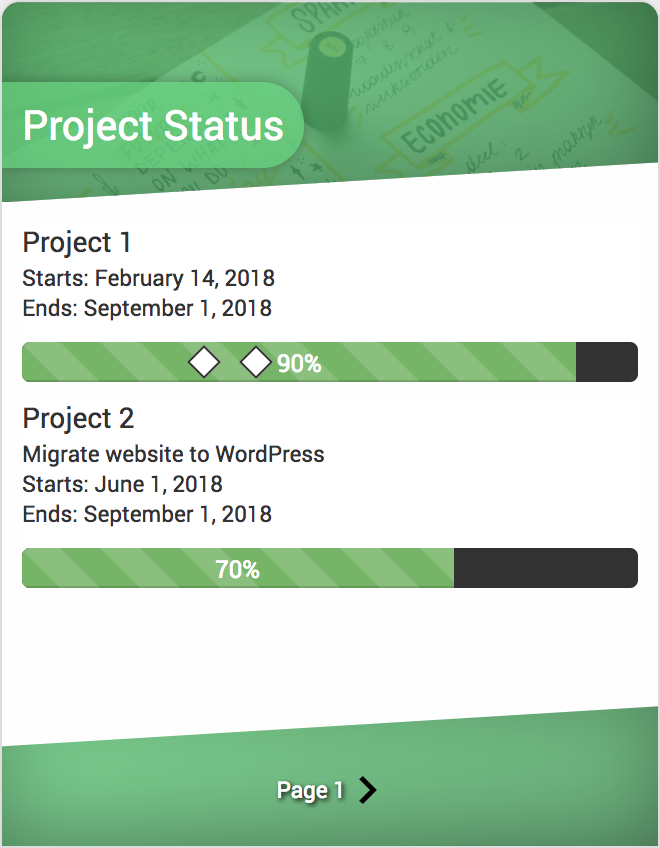Click the 90% progress label
This screenshot has height=848, width=660.
point(299,364)
